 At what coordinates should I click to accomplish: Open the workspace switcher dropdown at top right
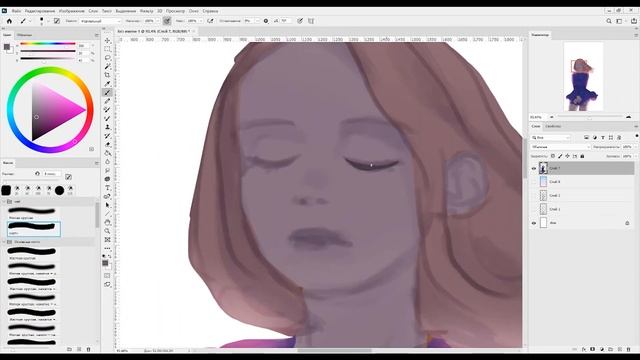pos(620,21)
